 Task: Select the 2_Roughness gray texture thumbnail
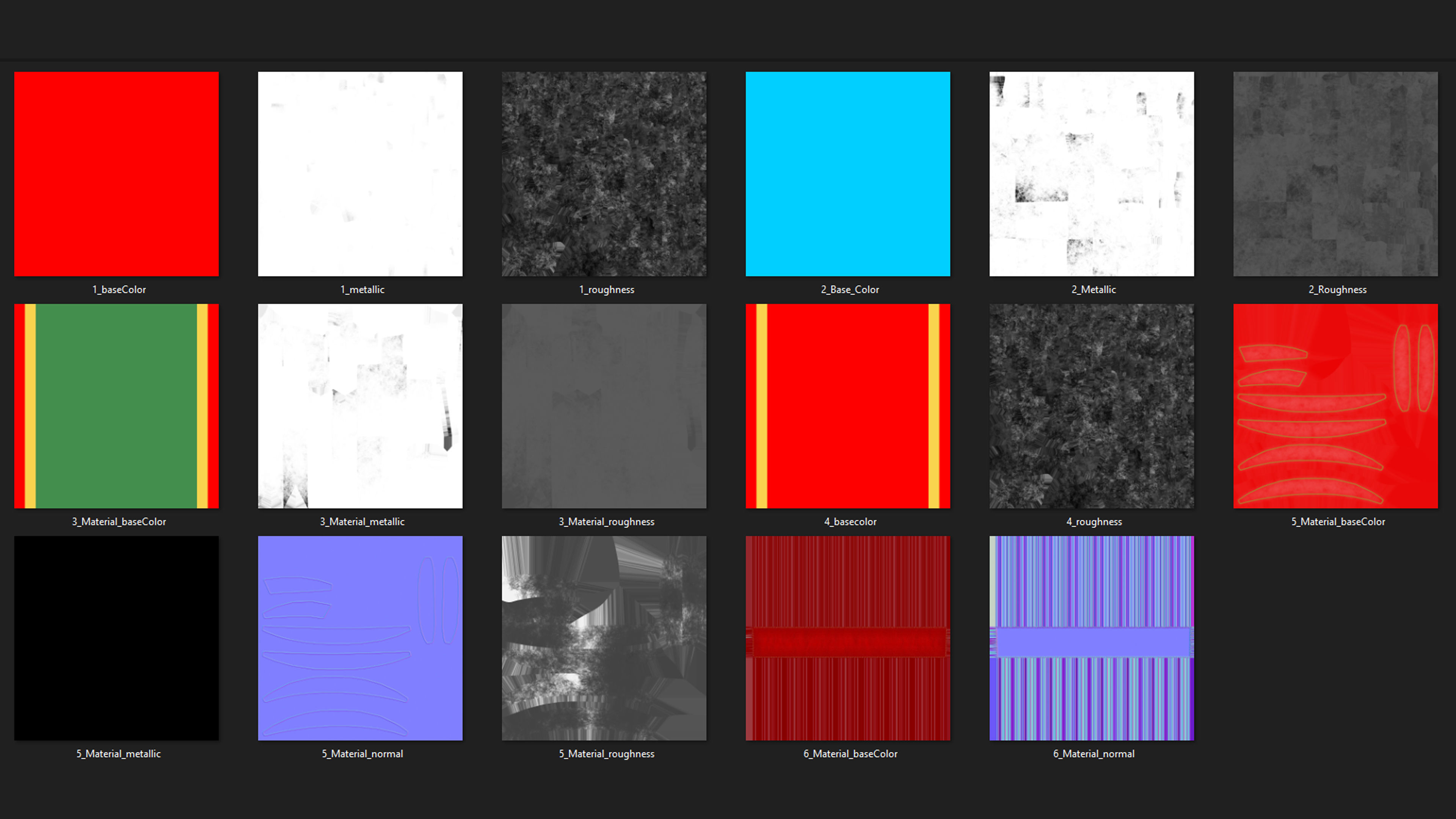[x=1335, y=174]
